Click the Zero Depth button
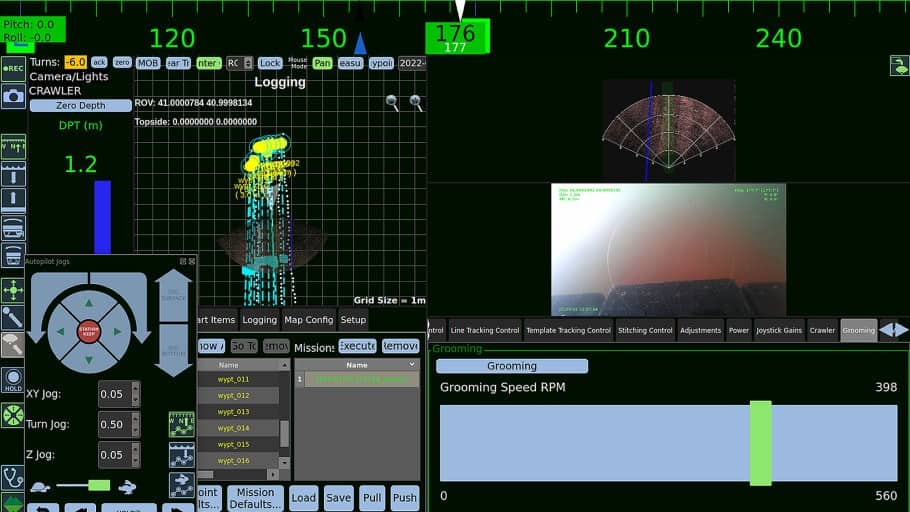Screen dimensions: 910x512 tap(81, 106)
